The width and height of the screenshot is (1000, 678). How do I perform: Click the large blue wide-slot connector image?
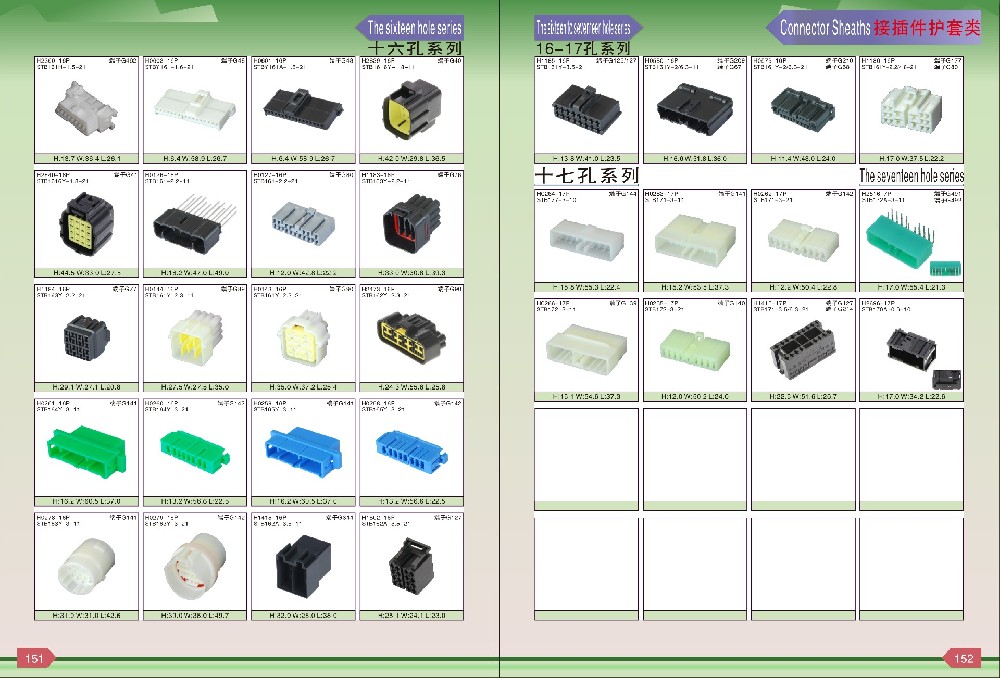[x=303, y=451]
